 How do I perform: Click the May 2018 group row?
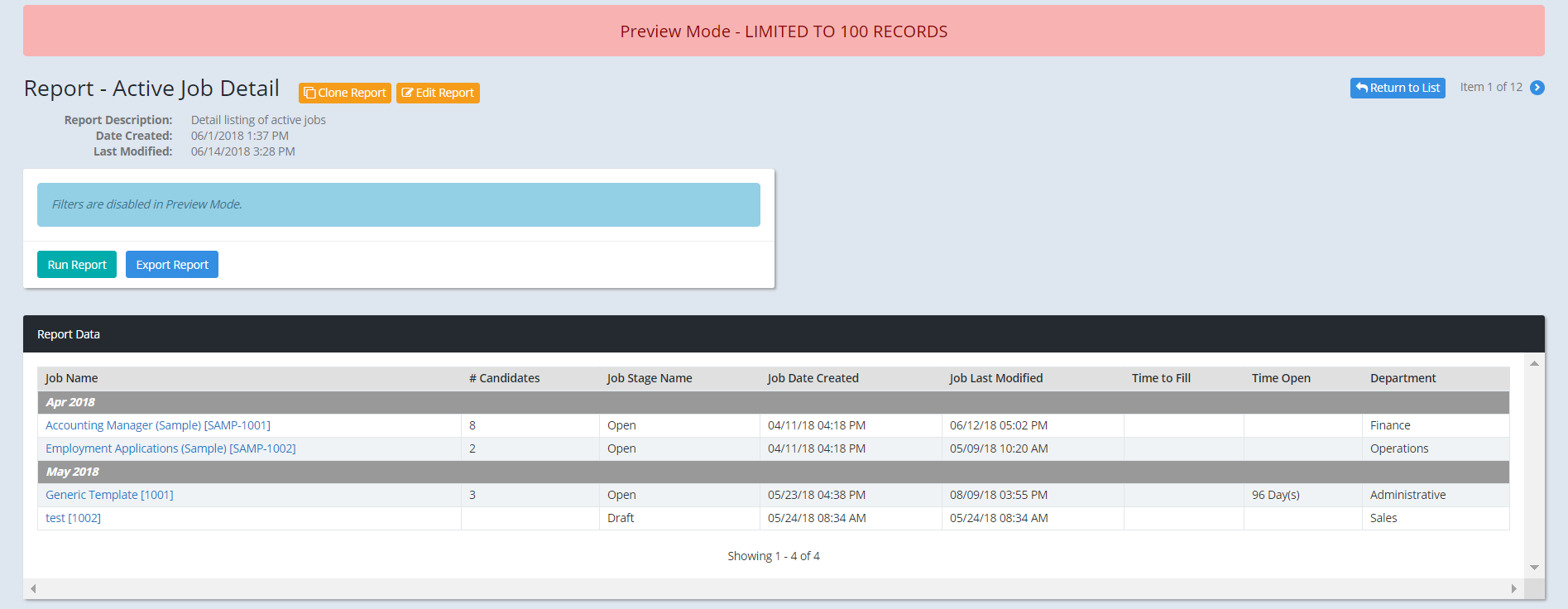[774, 472]
